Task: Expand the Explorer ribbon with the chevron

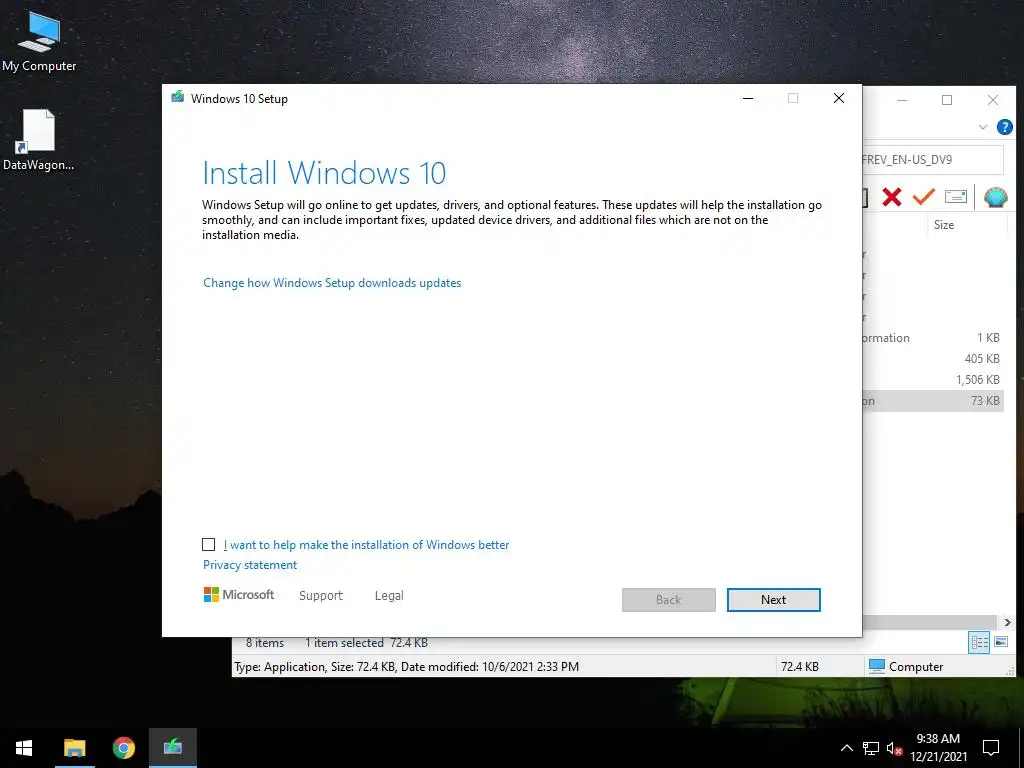Action: 982,127
